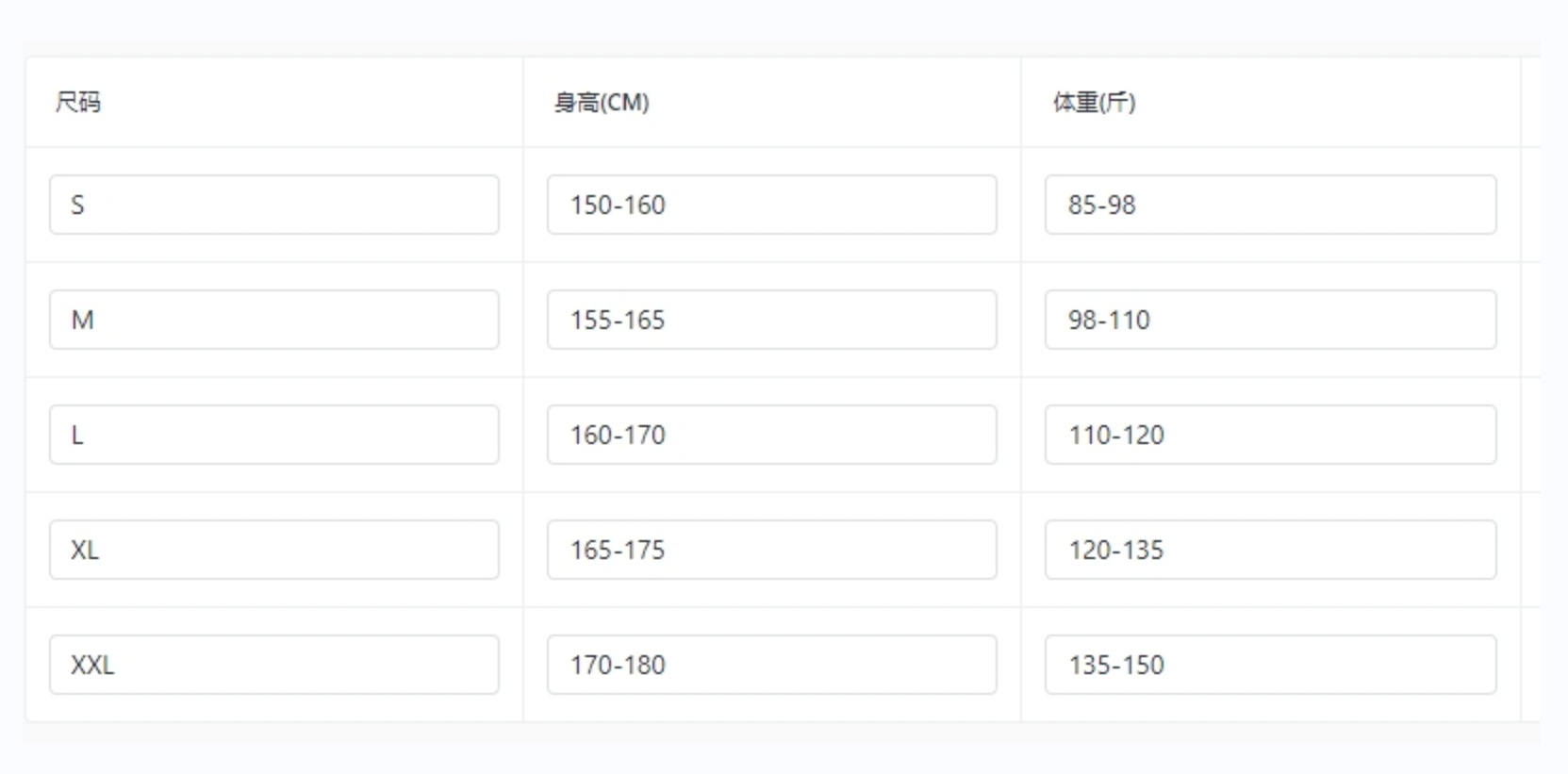Click the height field showing 150-160
This screenshot has height=774, width=1568.
(771, 205)
